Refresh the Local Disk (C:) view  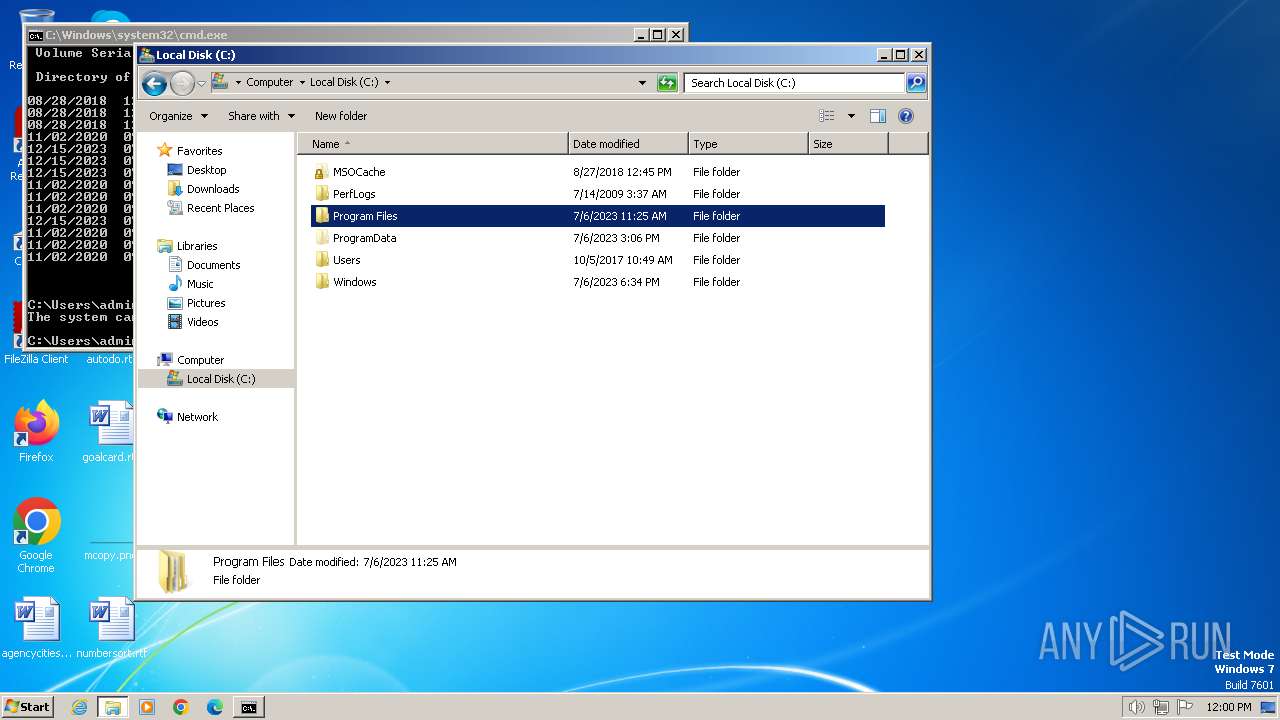(x=667, y=83)
